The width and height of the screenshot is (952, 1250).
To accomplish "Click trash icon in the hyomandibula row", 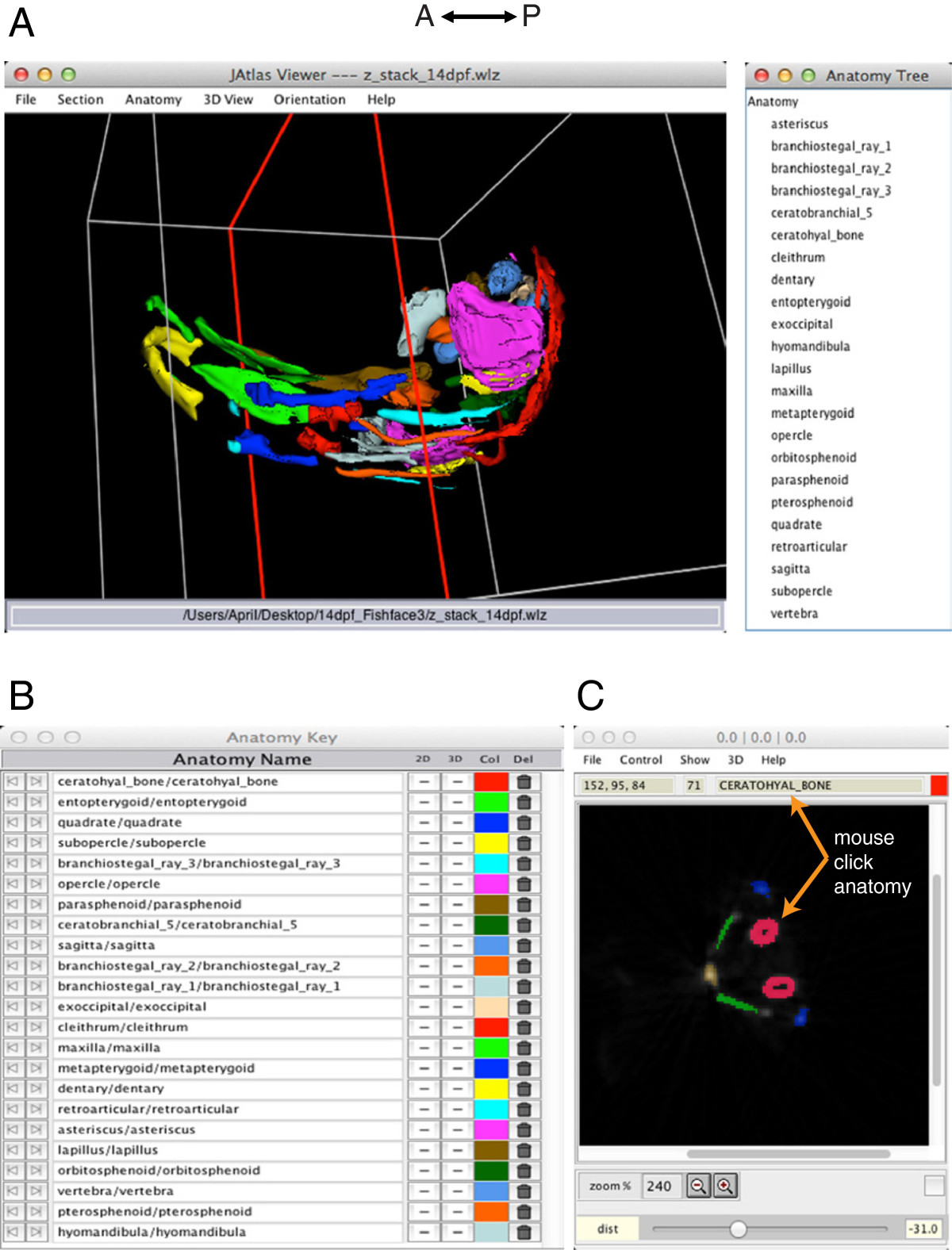I will [524, 1232].
